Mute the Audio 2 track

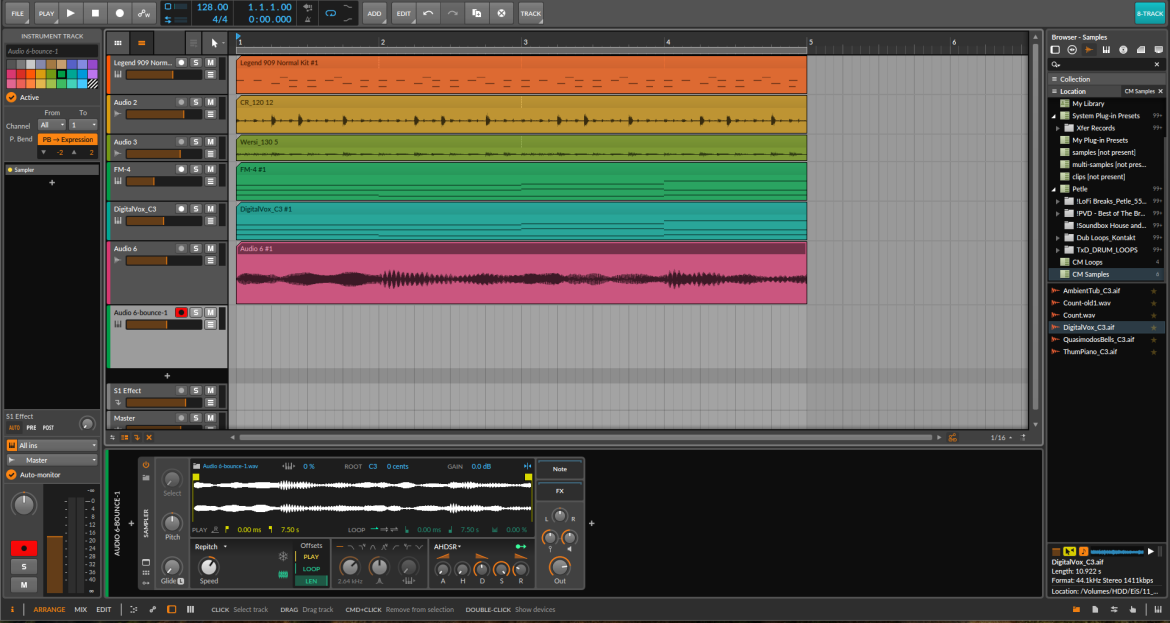pyautogui.click(x=210, y=102)
